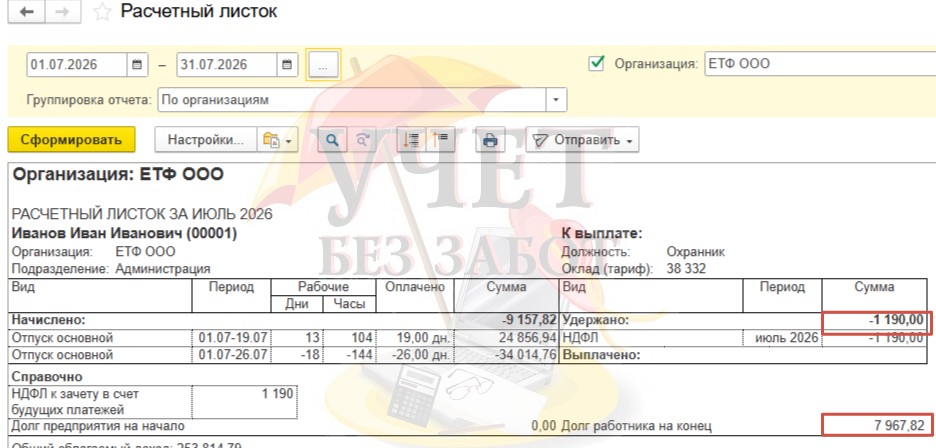
Task: Select the paid days cell -26,00 дн.
Action: 414,355
